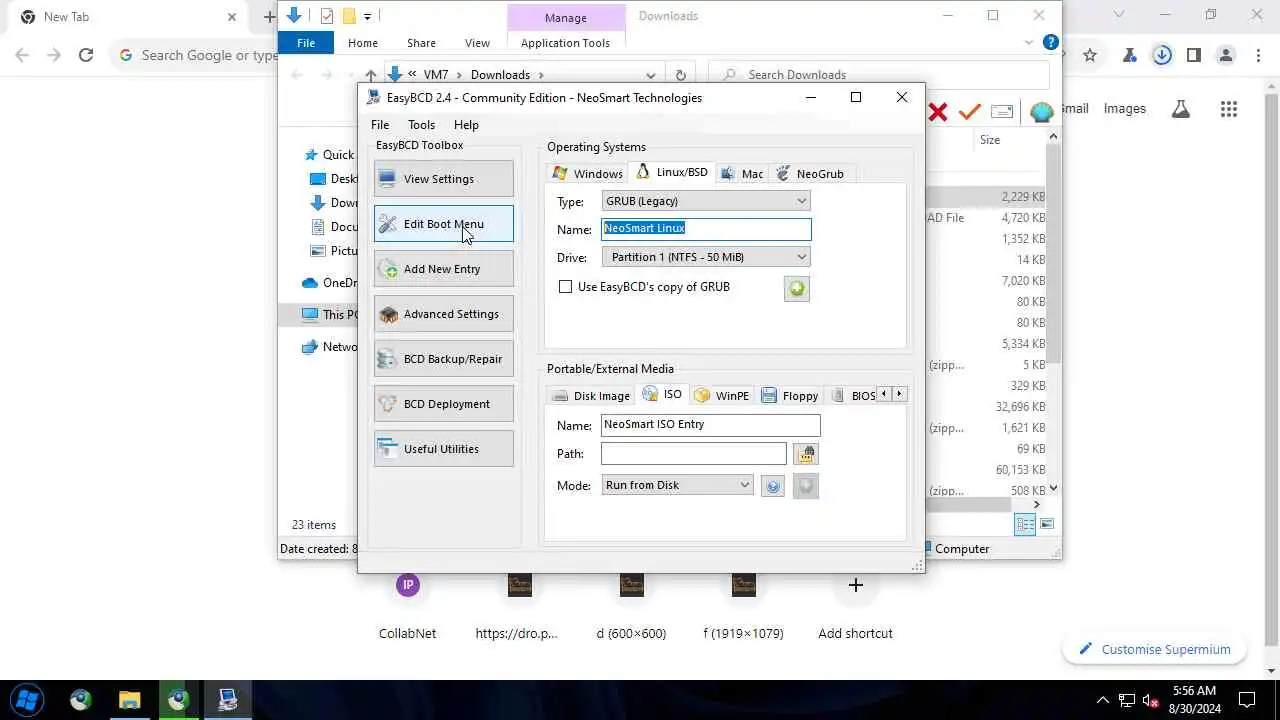Enable Use EasyBCD's copy of GRUB checkbox
Image resolution: width=1280 pixels, height=720 pixels.
coord(565,287)
